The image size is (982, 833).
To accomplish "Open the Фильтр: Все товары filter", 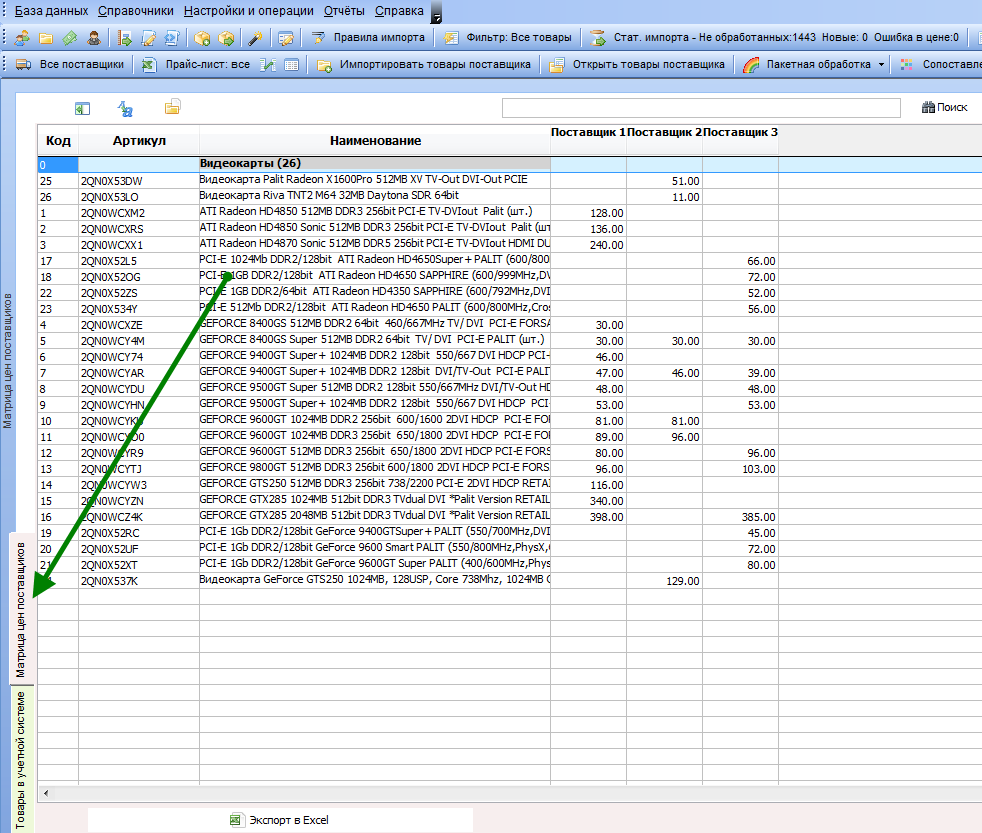I will (x=508, y=38).
